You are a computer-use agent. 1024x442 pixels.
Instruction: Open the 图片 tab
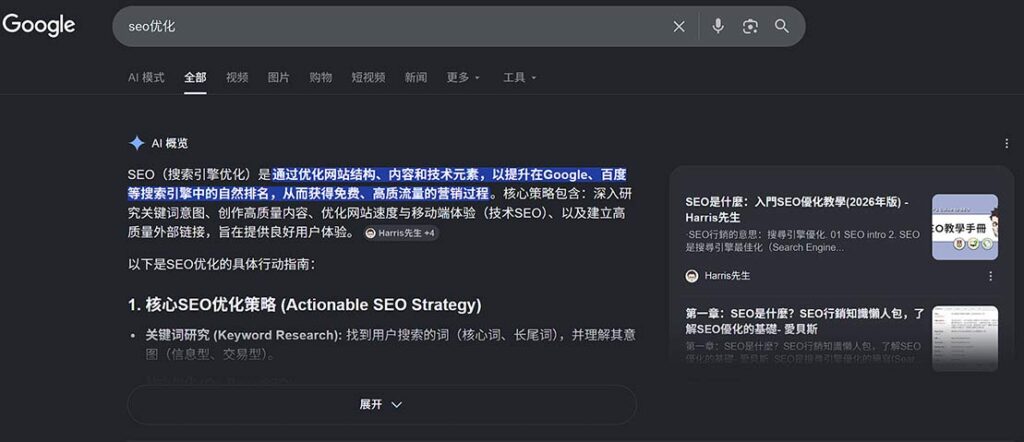[279, 77]
